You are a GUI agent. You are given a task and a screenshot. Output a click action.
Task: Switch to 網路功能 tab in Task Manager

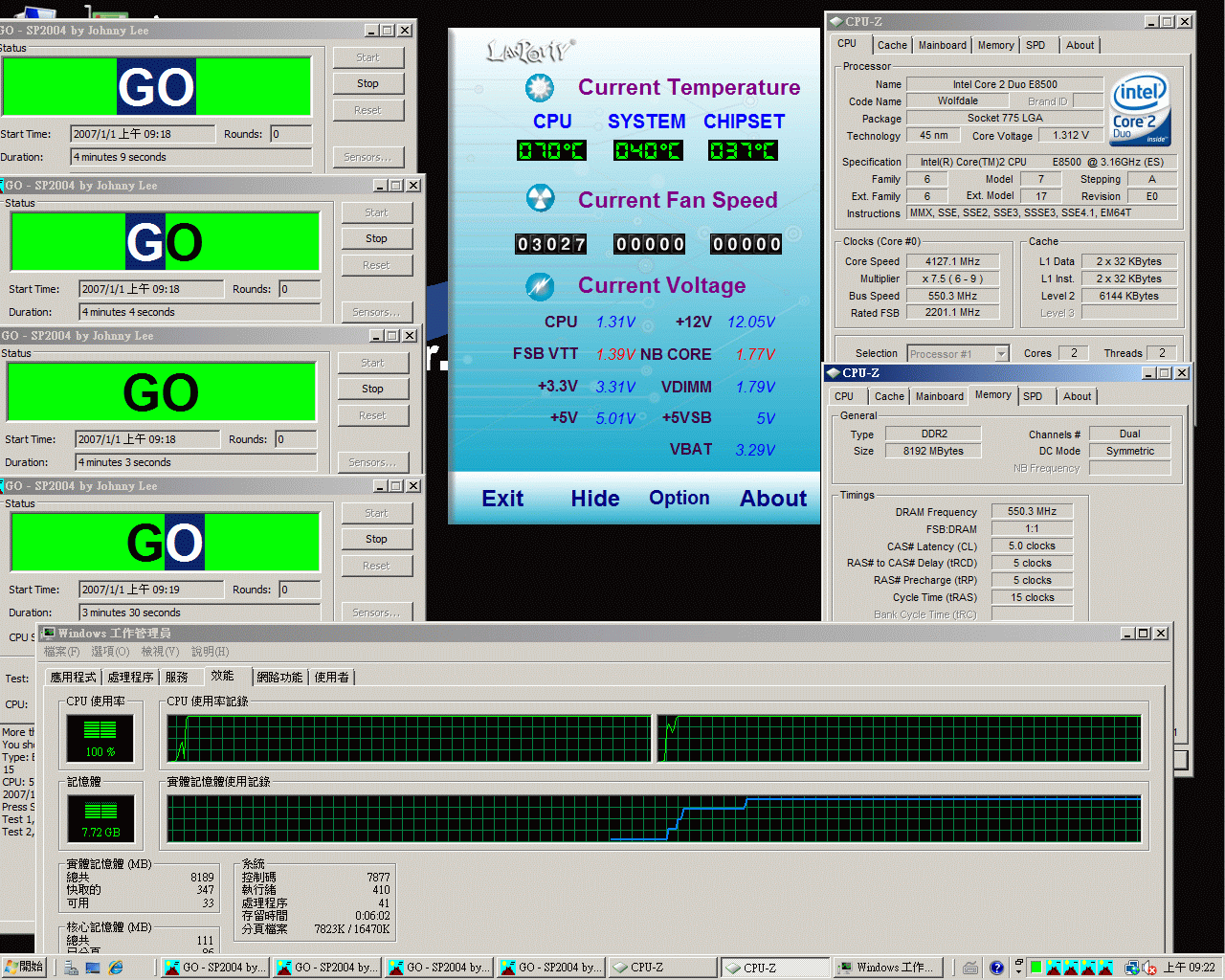pos(279,678)
